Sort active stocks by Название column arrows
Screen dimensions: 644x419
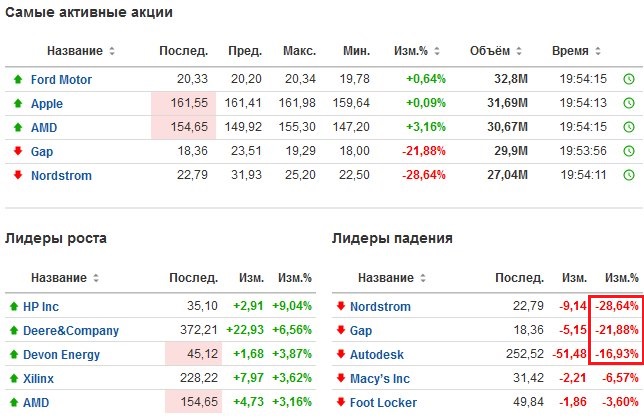[112, 51]
